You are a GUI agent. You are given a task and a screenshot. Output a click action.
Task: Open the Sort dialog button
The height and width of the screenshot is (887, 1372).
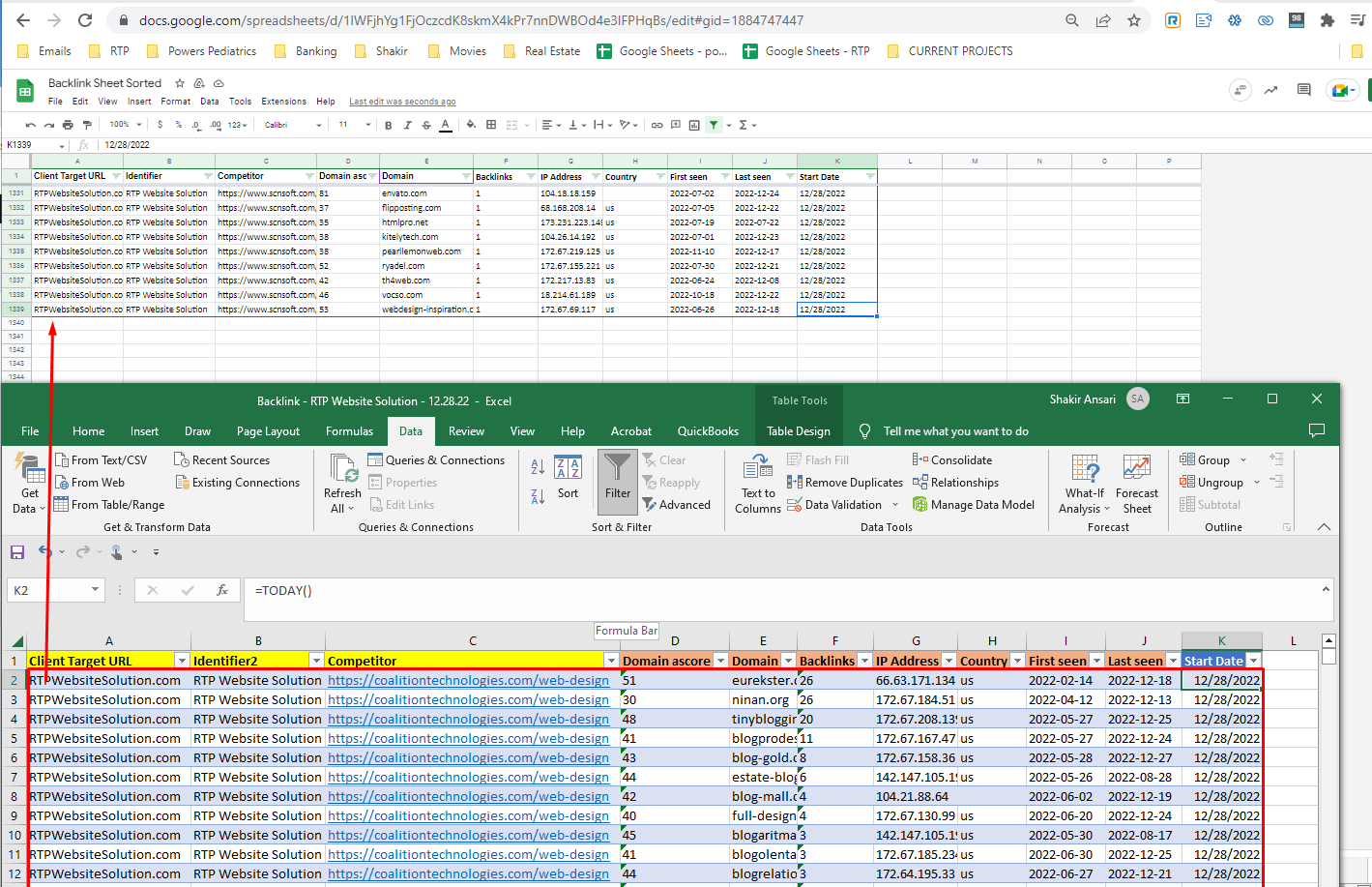coord(568,477)
